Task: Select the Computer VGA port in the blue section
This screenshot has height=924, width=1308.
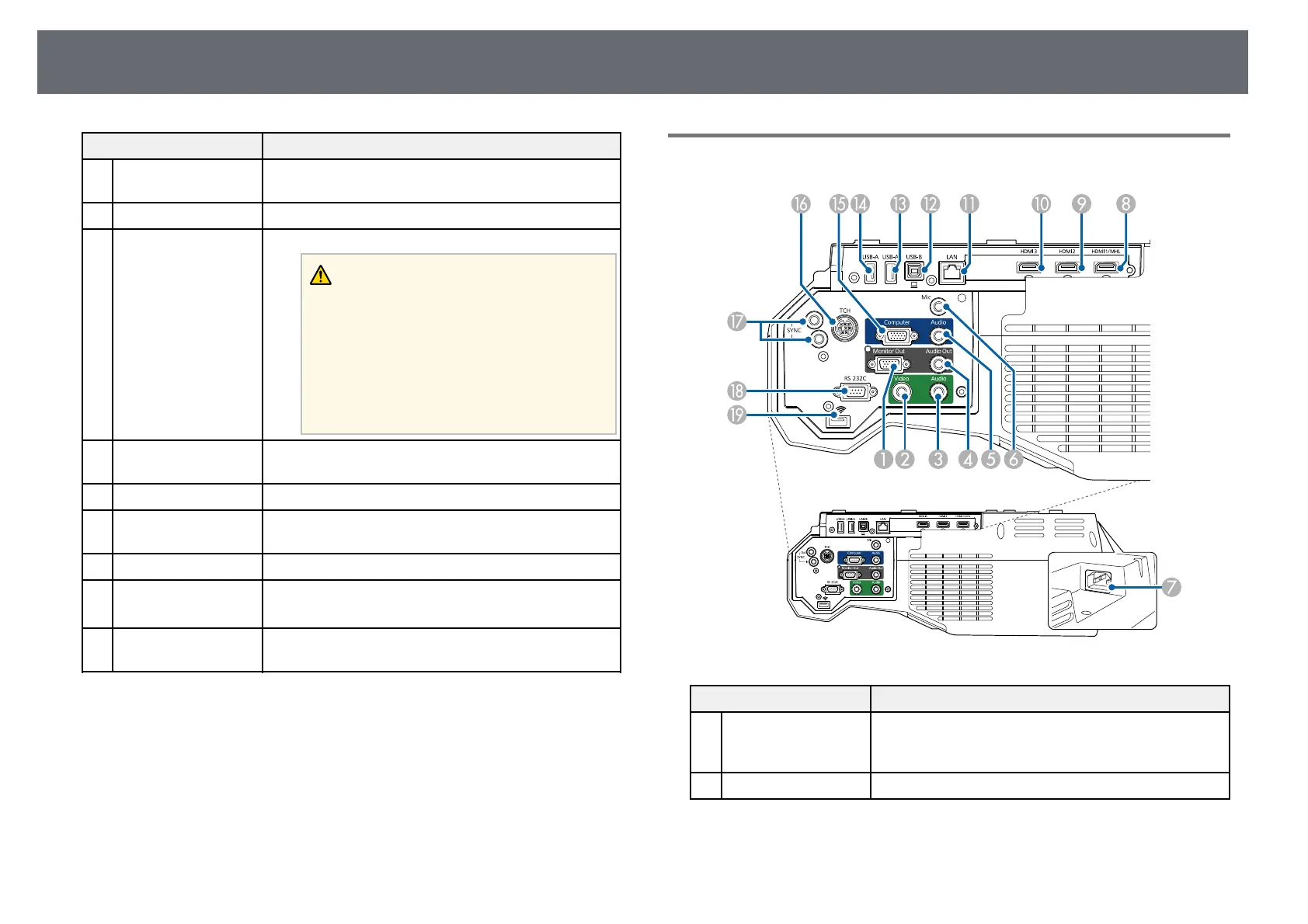Action: 896,336
